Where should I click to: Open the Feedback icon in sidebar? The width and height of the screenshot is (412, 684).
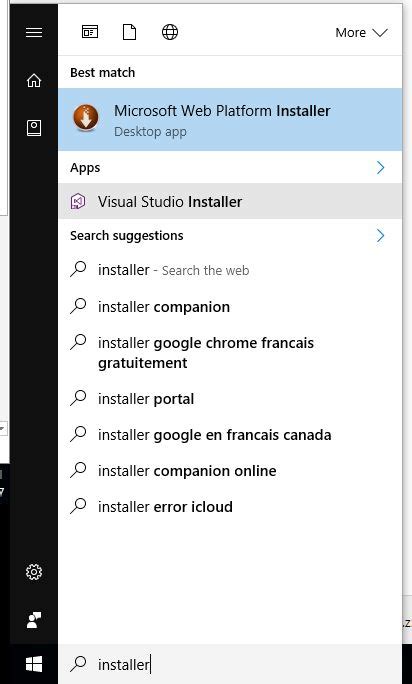(34, 620)
